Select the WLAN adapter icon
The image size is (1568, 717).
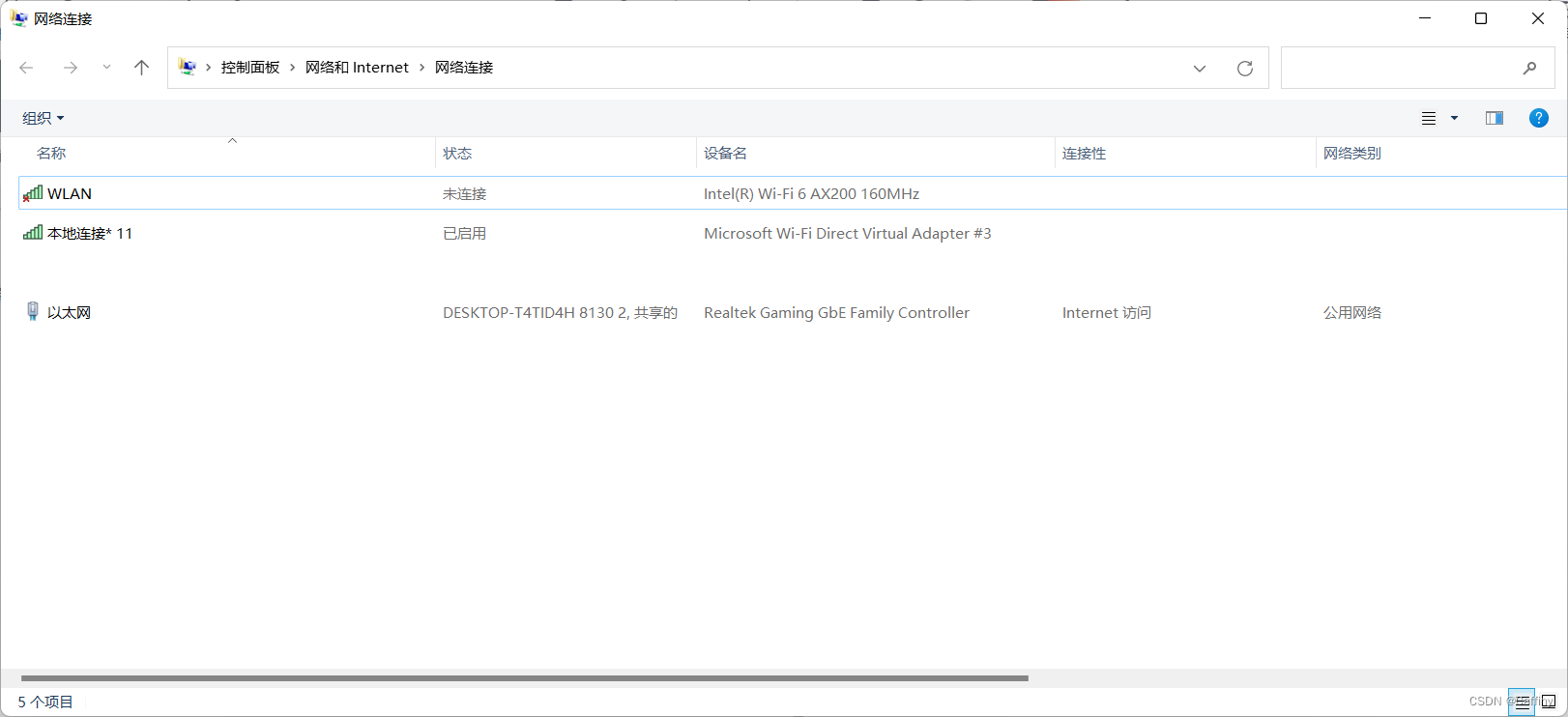[x=33, y=193]
